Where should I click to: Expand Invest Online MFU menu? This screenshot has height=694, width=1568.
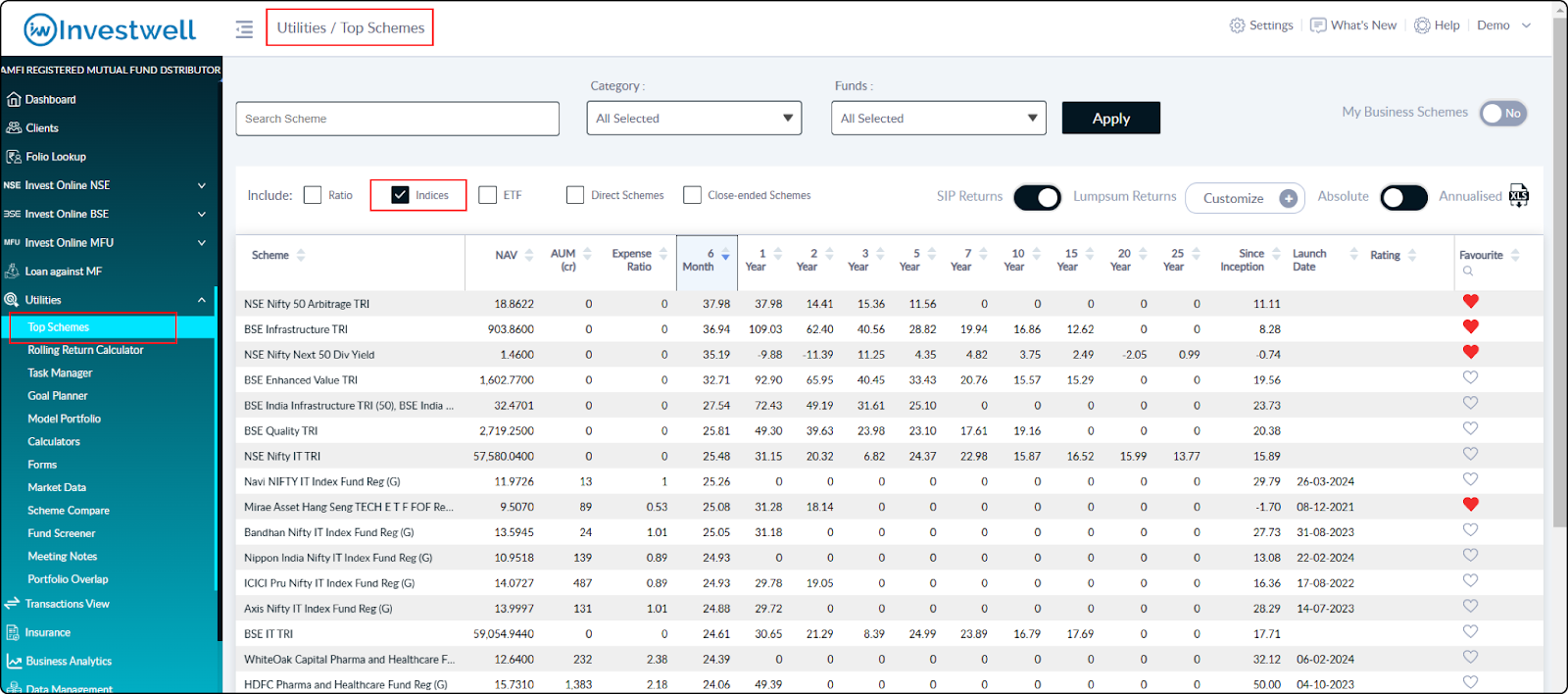pos(108,242)
